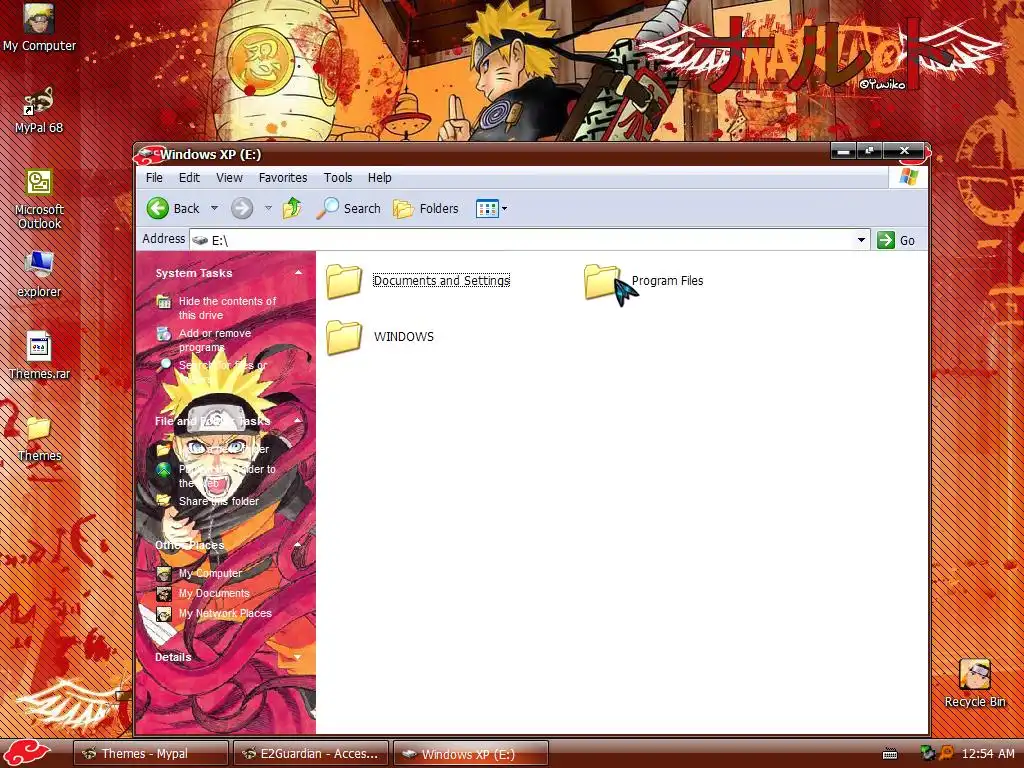Screen dimensions: 1024x768
Task: Open the Search magnifier in toolbar
Action: (349, 208)
